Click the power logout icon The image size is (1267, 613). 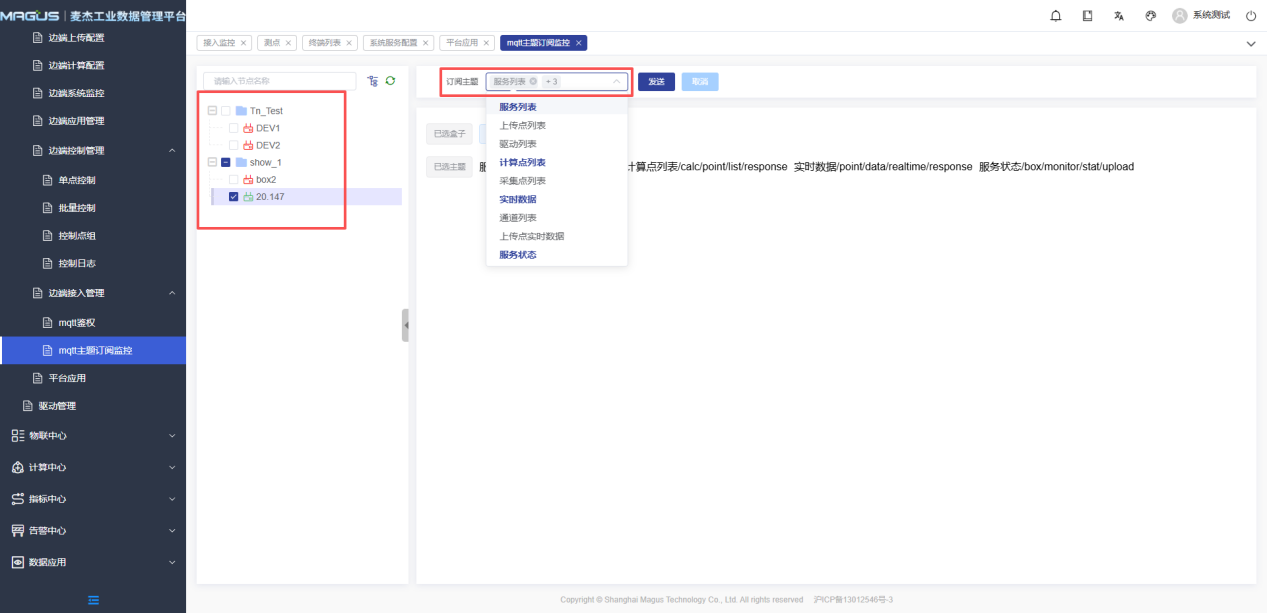pos(1250,16)
